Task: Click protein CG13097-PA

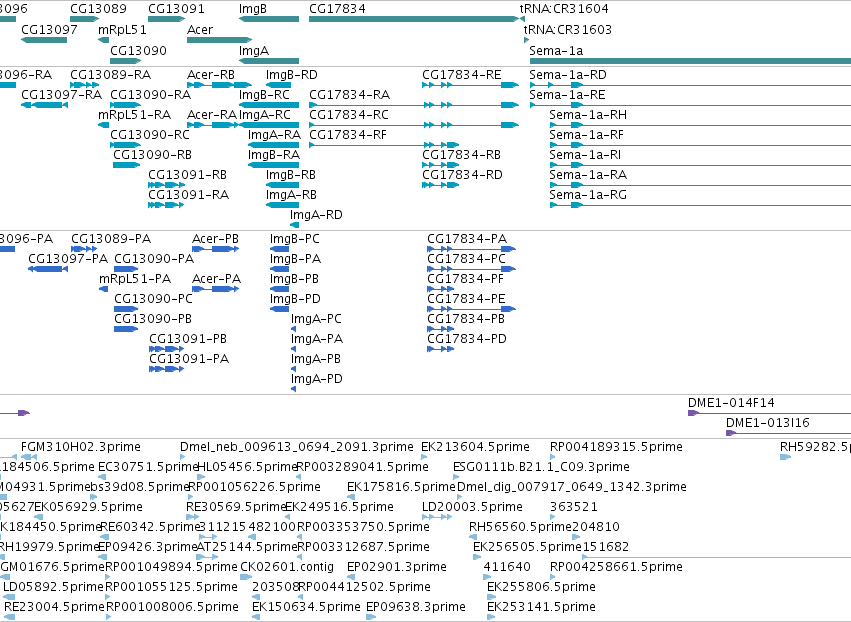Action: [68, 259]
